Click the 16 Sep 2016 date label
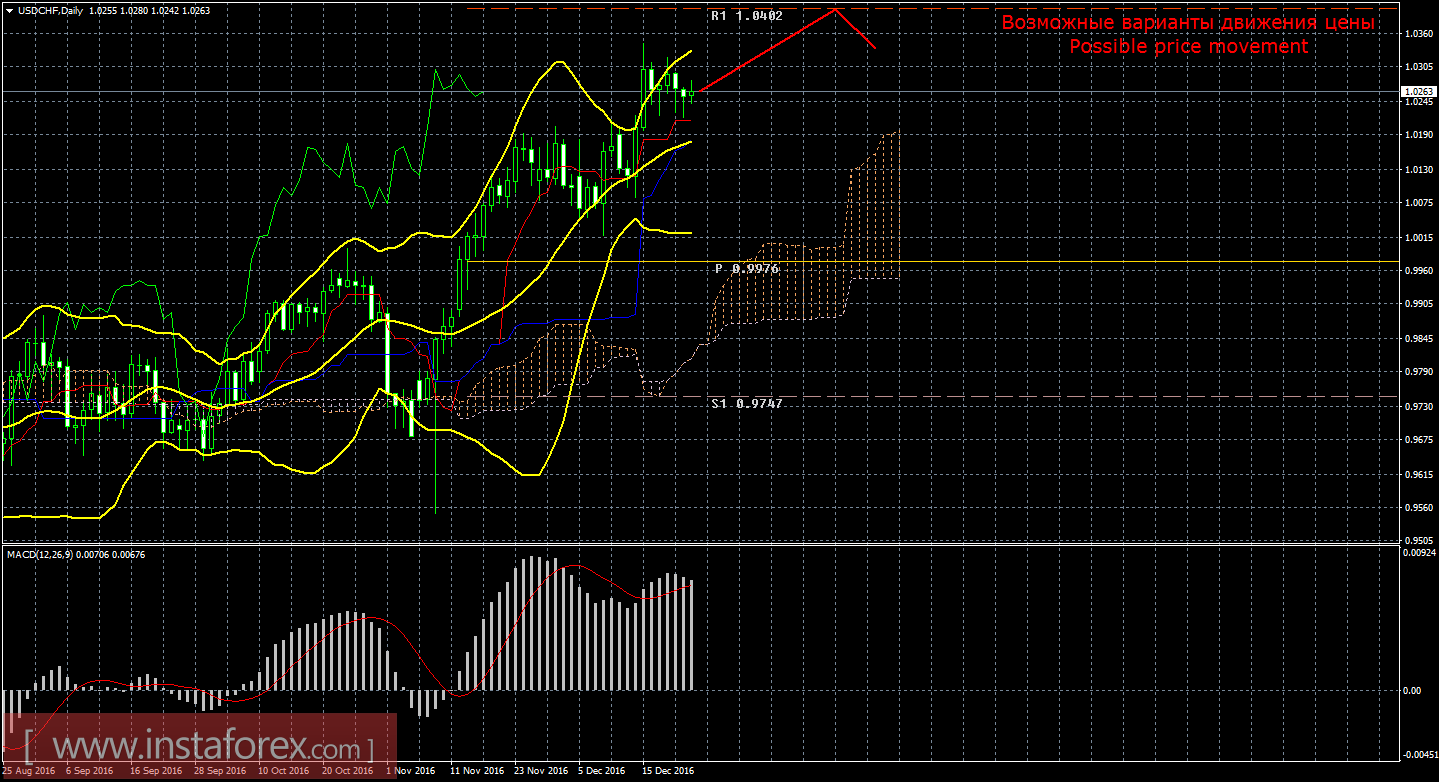Screen dimensions: 1439x782 [x=155, y=772]
